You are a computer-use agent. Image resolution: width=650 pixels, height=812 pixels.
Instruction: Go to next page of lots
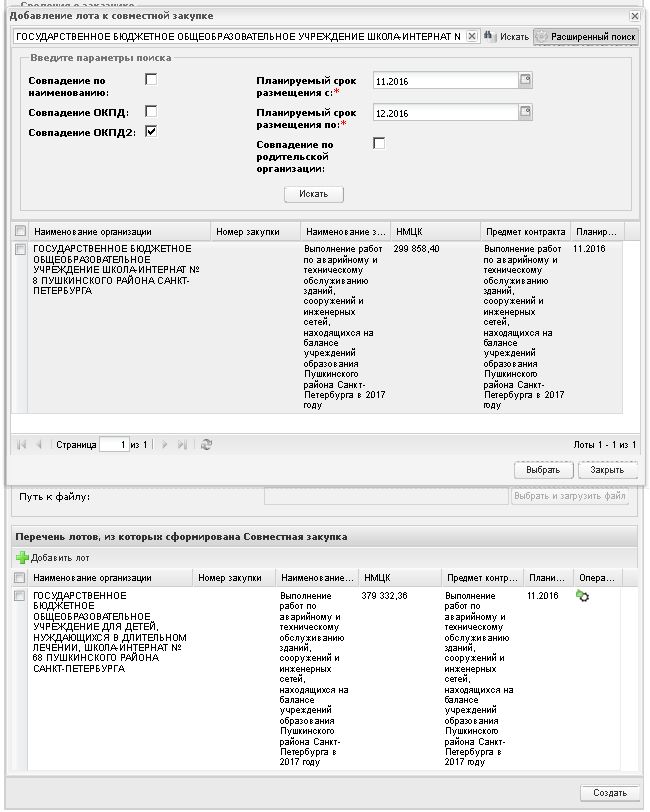[x=164, y=444]
